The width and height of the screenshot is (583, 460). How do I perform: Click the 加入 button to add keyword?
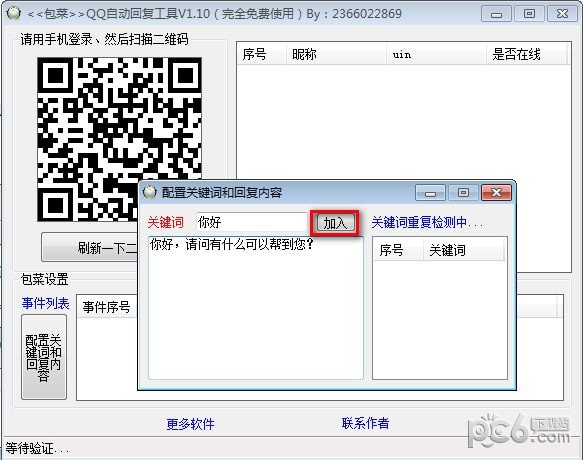[x=335, y=223]
